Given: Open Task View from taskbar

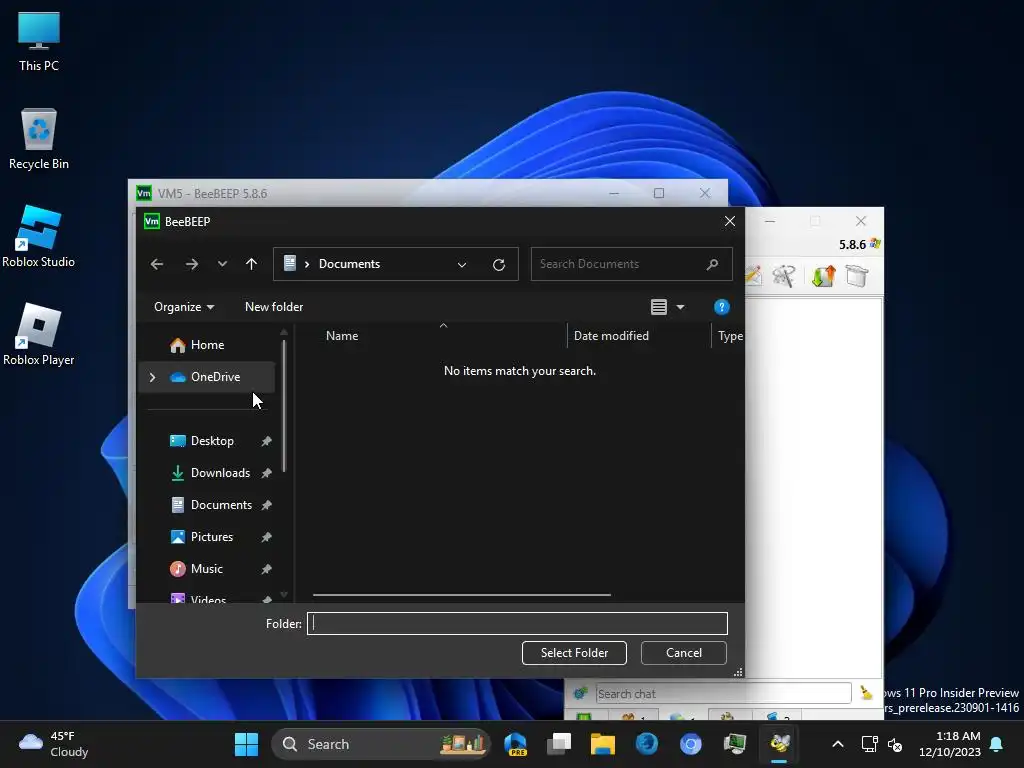Looking at the screenshot, I should (x=559, y=744).
